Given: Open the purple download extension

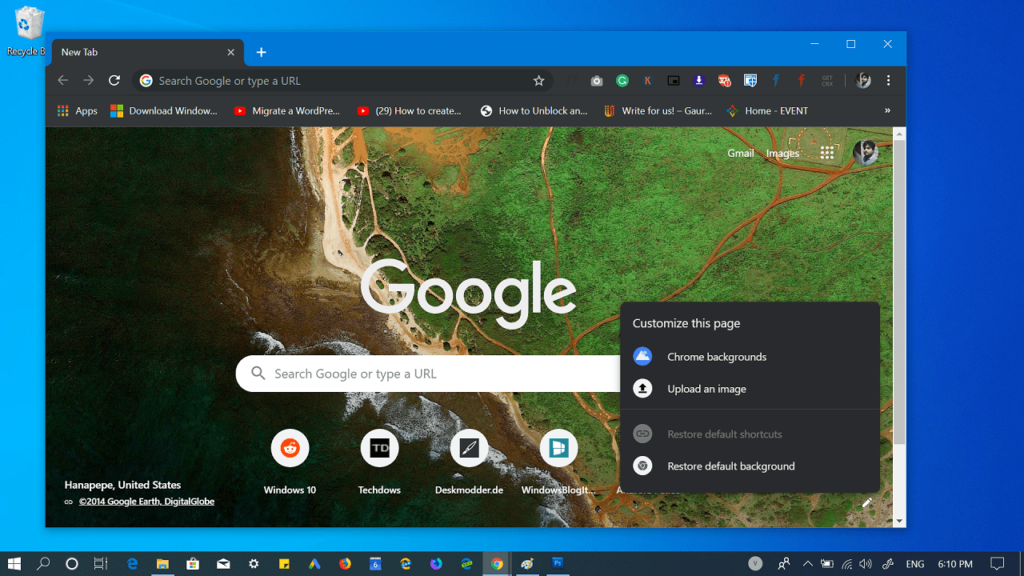Looking at the screenshot, I should [699, 80].
